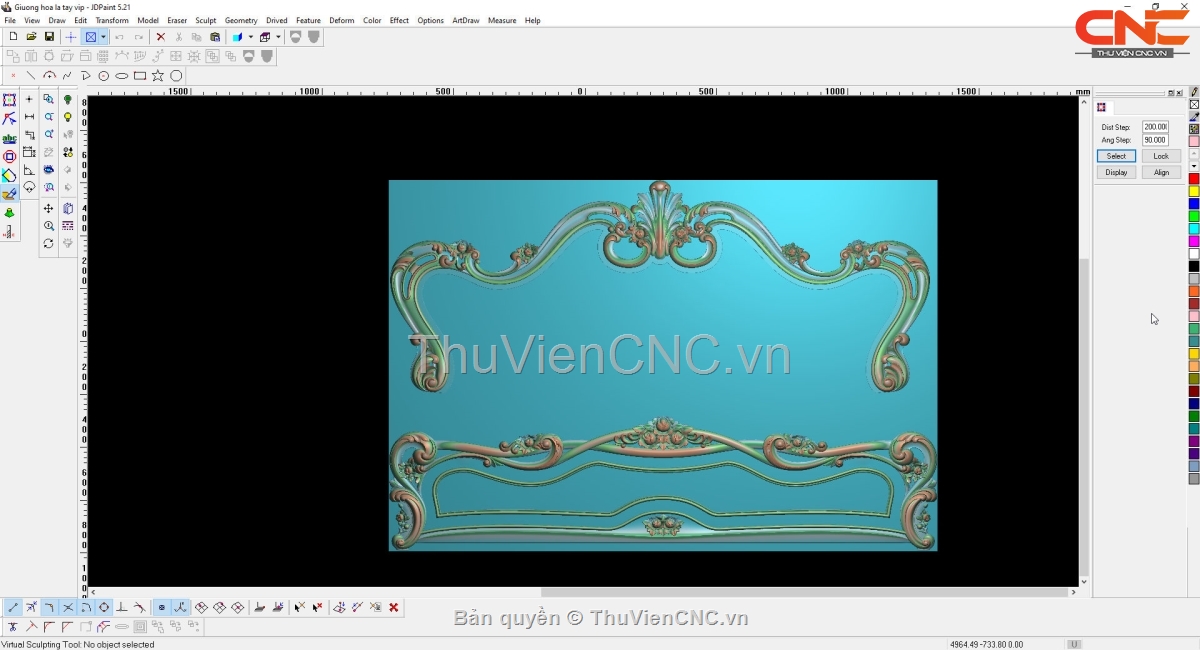Image resolution: width=1200 pixels, height=650 pixels.
Task: Click the rectangle drawing tool
Action: [x=140, y=76]
